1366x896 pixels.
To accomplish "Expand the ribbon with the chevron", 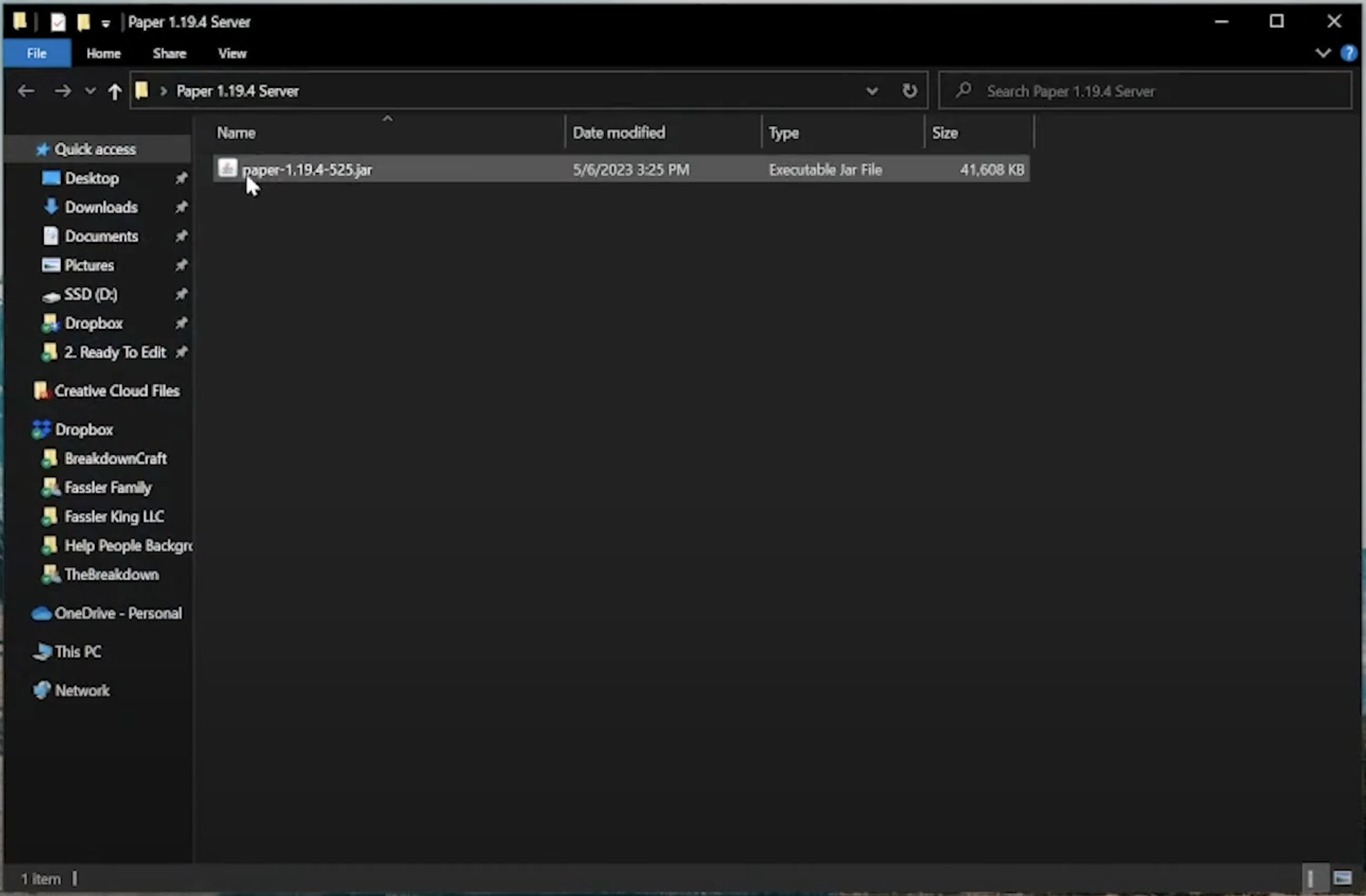I will (x=1322, y=53).
